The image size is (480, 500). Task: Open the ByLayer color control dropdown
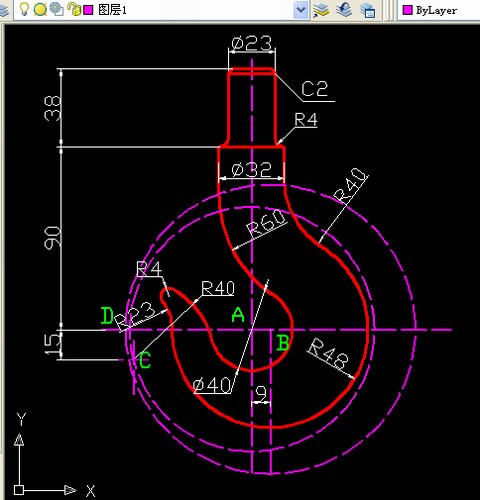(x=438, y=10)
